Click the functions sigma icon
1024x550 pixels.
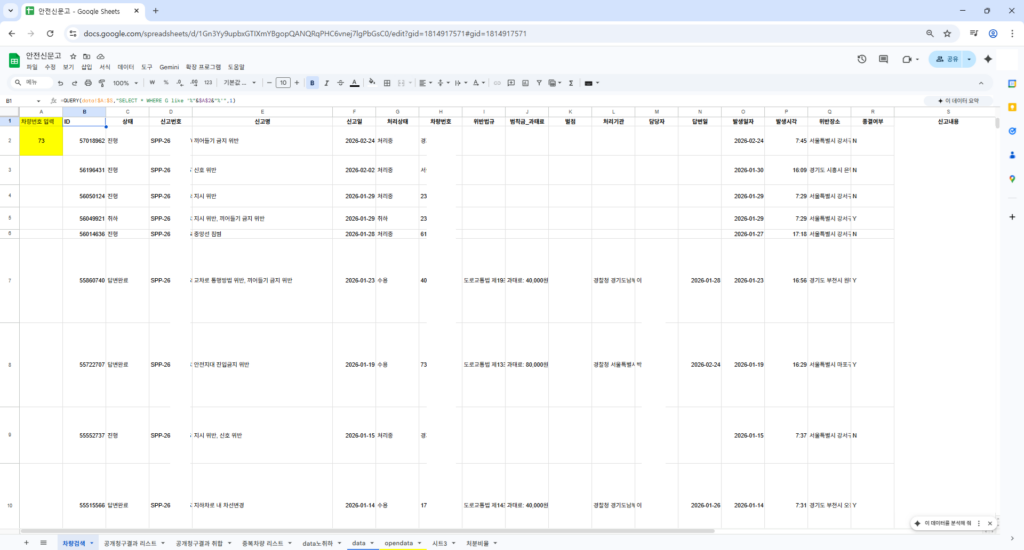pos(570,82)
